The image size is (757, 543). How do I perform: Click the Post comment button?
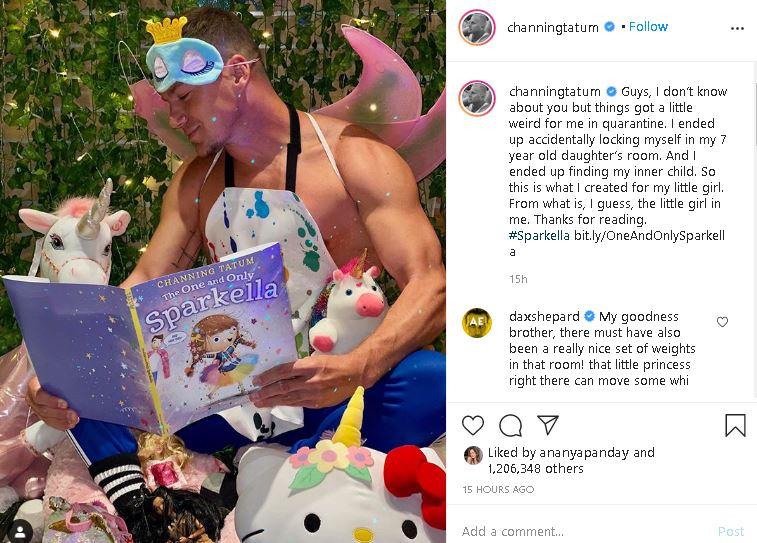(x=731, y=531)
